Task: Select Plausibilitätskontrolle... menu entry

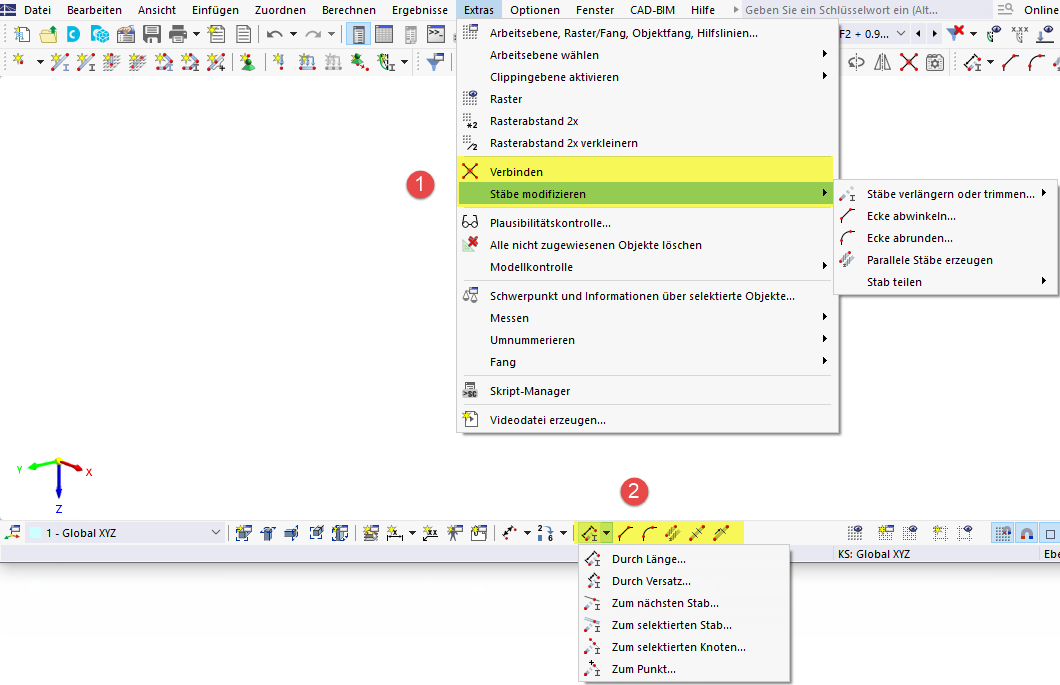Action: point(646,223)
